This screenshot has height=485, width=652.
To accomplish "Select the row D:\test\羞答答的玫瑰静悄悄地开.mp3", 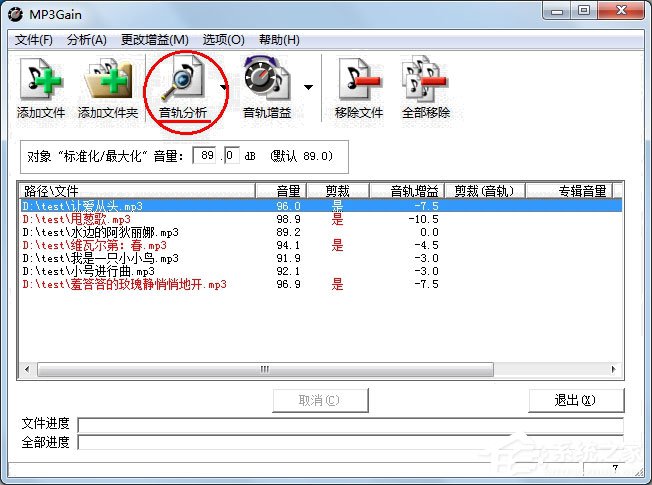I will point(321,285).
